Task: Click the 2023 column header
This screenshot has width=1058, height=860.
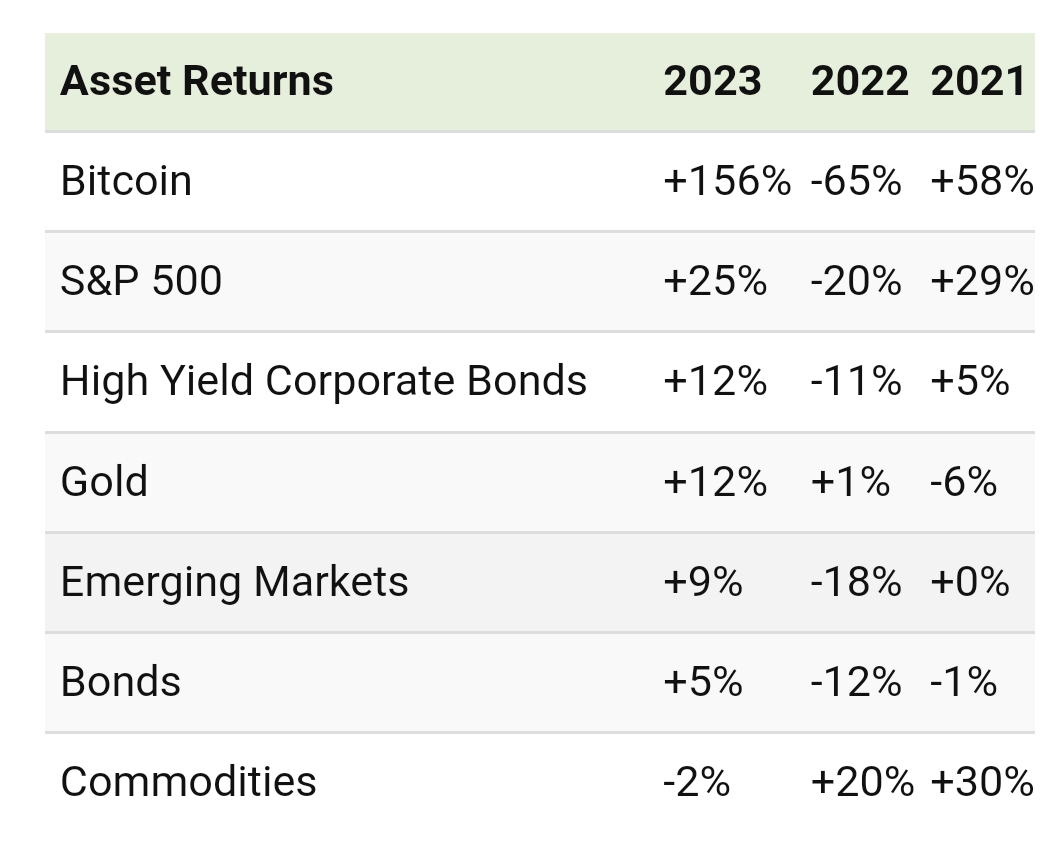Action: click(712, 81)
